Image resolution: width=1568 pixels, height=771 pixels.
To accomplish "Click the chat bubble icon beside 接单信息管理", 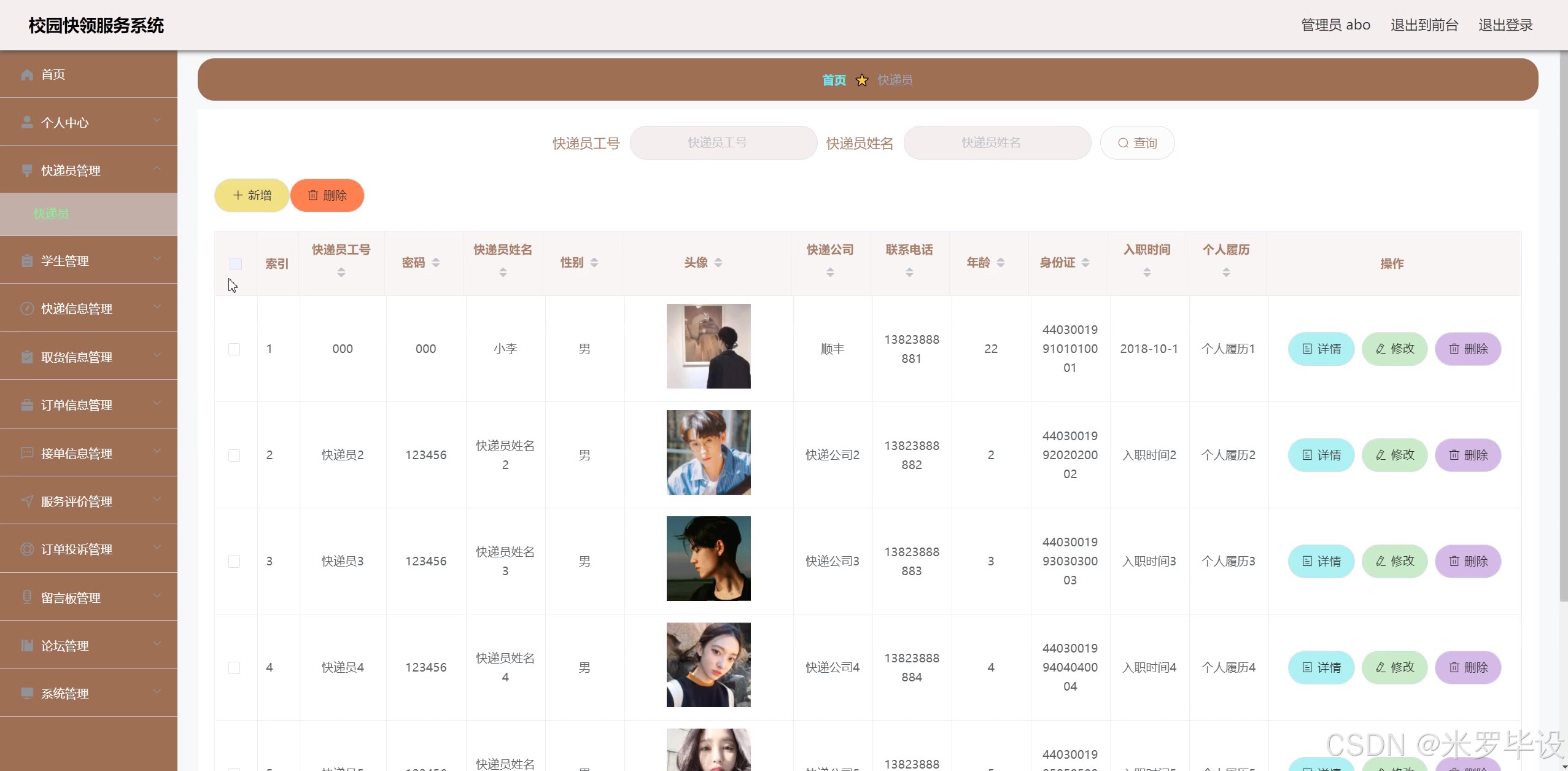I will [27, 454].
